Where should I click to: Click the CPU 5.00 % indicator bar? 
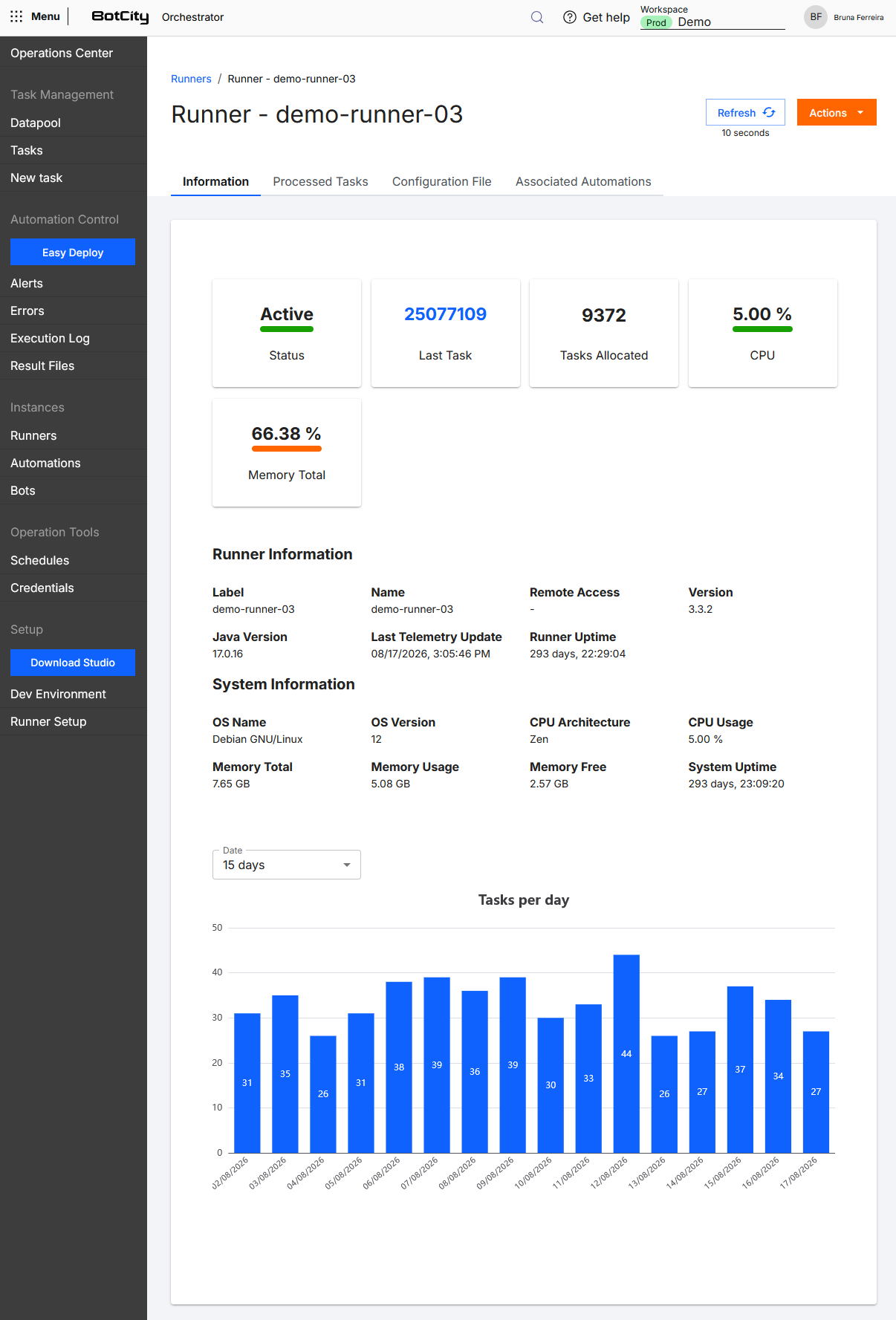coord(762,329)
